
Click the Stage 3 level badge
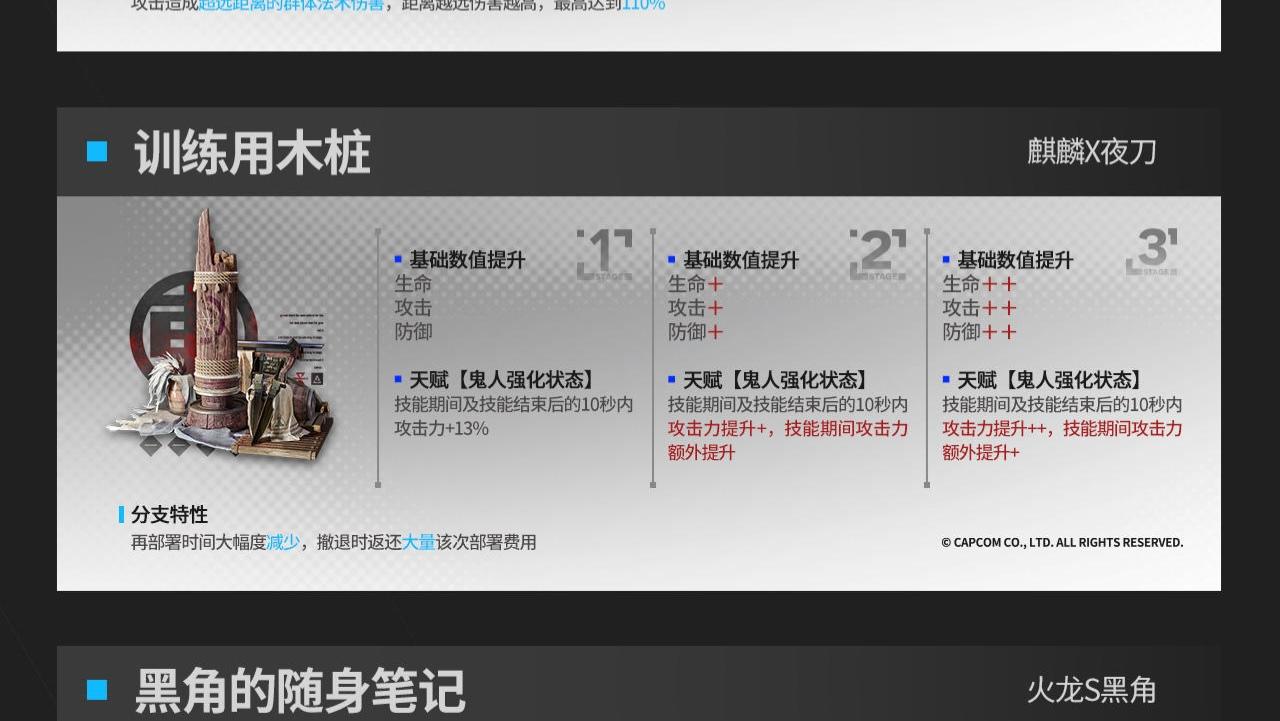tap(1152, 252)
